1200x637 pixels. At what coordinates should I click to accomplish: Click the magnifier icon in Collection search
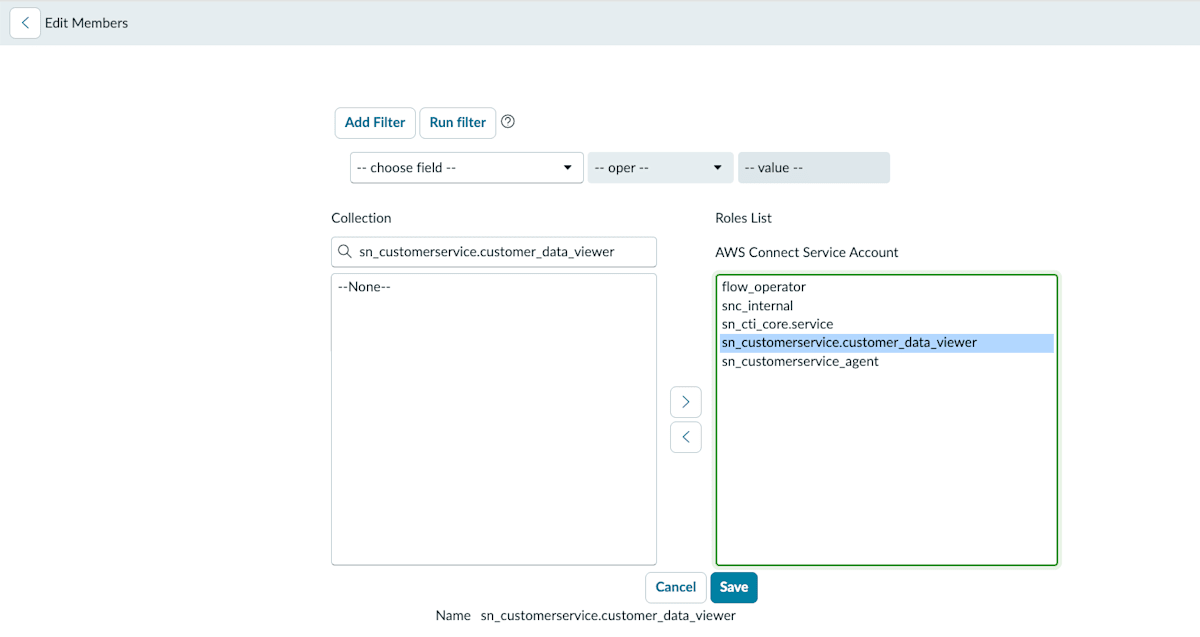pyautogui.click(x=345, y=252)
